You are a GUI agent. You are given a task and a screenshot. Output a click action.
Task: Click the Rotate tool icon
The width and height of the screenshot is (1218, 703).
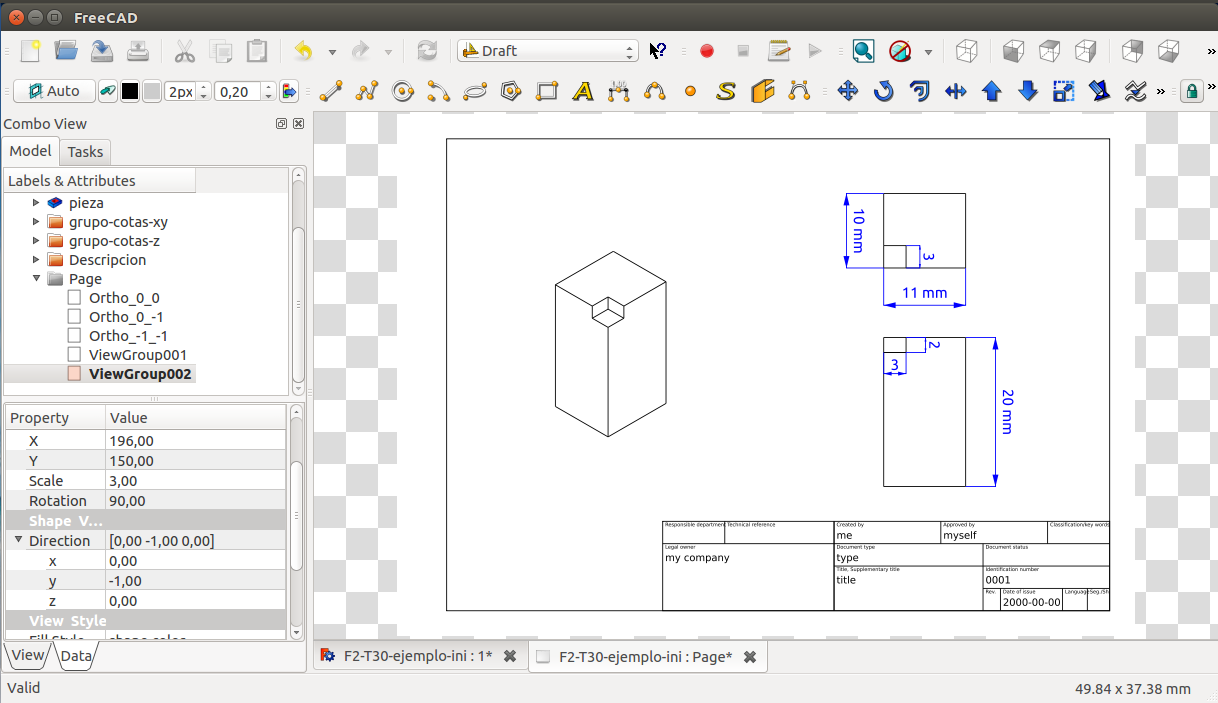click(x=883, y=92)
